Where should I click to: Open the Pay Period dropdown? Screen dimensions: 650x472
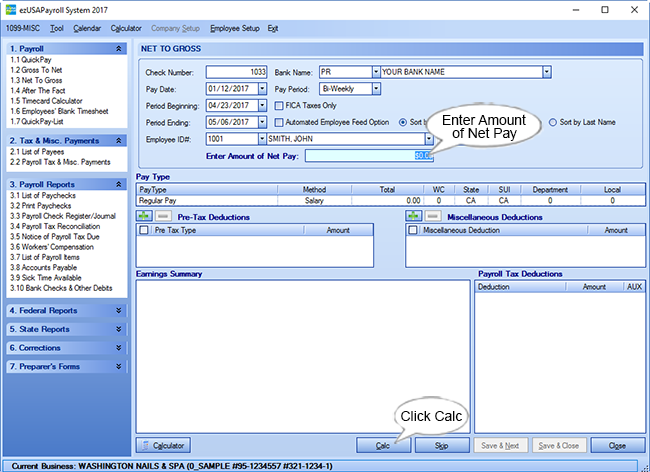[376, 88]
